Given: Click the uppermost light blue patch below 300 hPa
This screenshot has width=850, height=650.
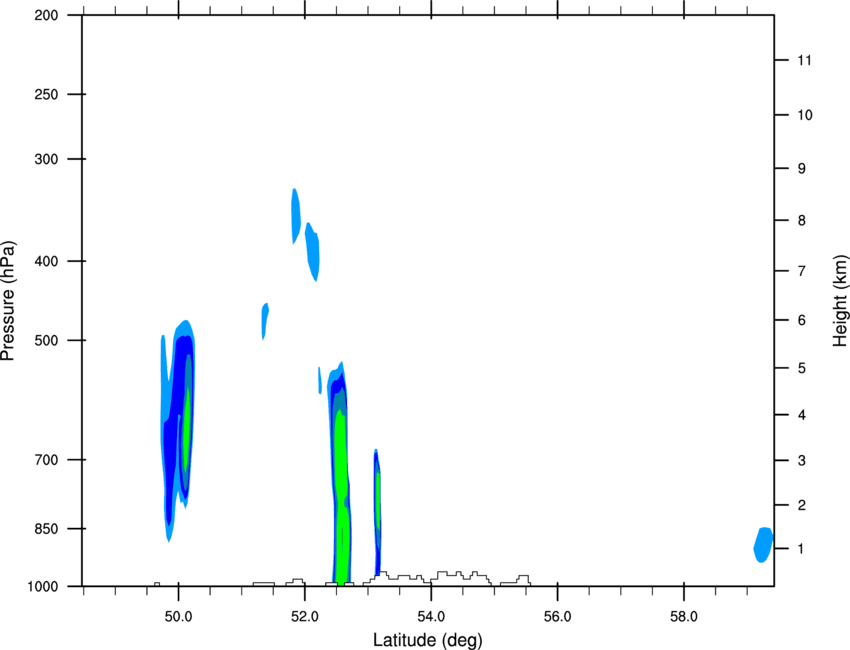Looking at the screenshot, I should click(295, 216).
